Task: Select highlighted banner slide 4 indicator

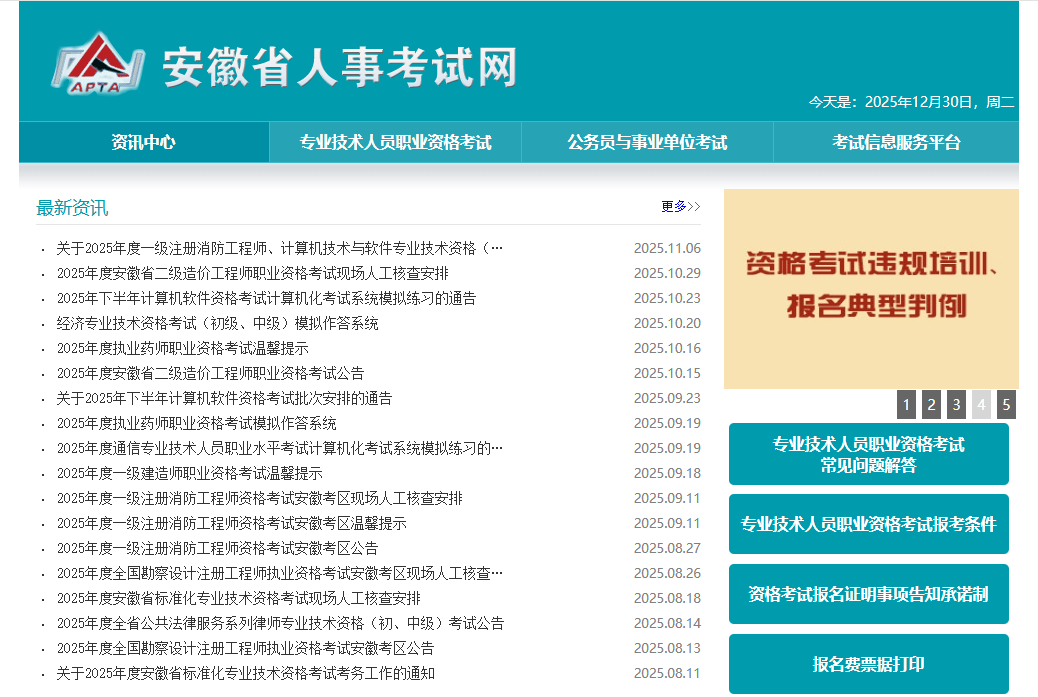Action: click(x=981, y=405)
